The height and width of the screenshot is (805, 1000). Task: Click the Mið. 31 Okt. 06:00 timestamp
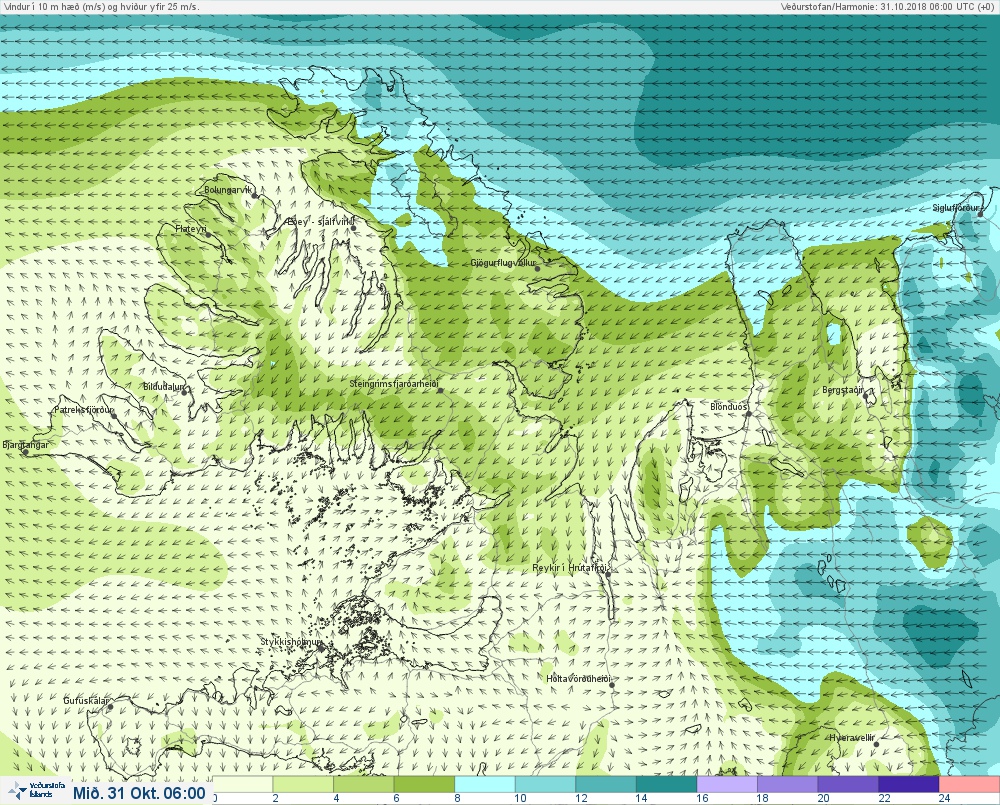[x=139, y=793]
